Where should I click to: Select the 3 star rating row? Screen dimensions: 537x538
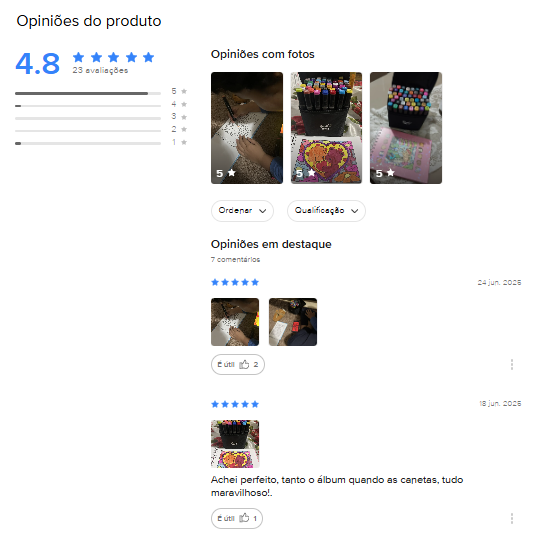click(x=101, y=117)
